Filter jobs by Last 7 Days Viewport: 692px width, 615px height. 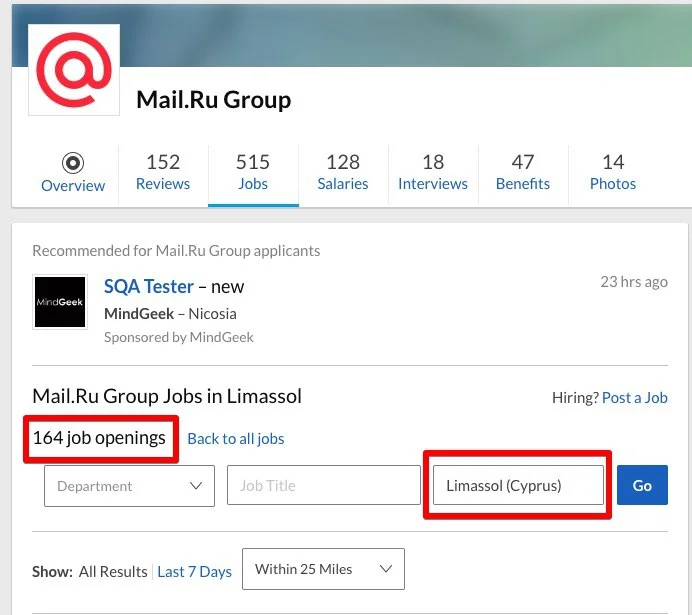point(194,571)
